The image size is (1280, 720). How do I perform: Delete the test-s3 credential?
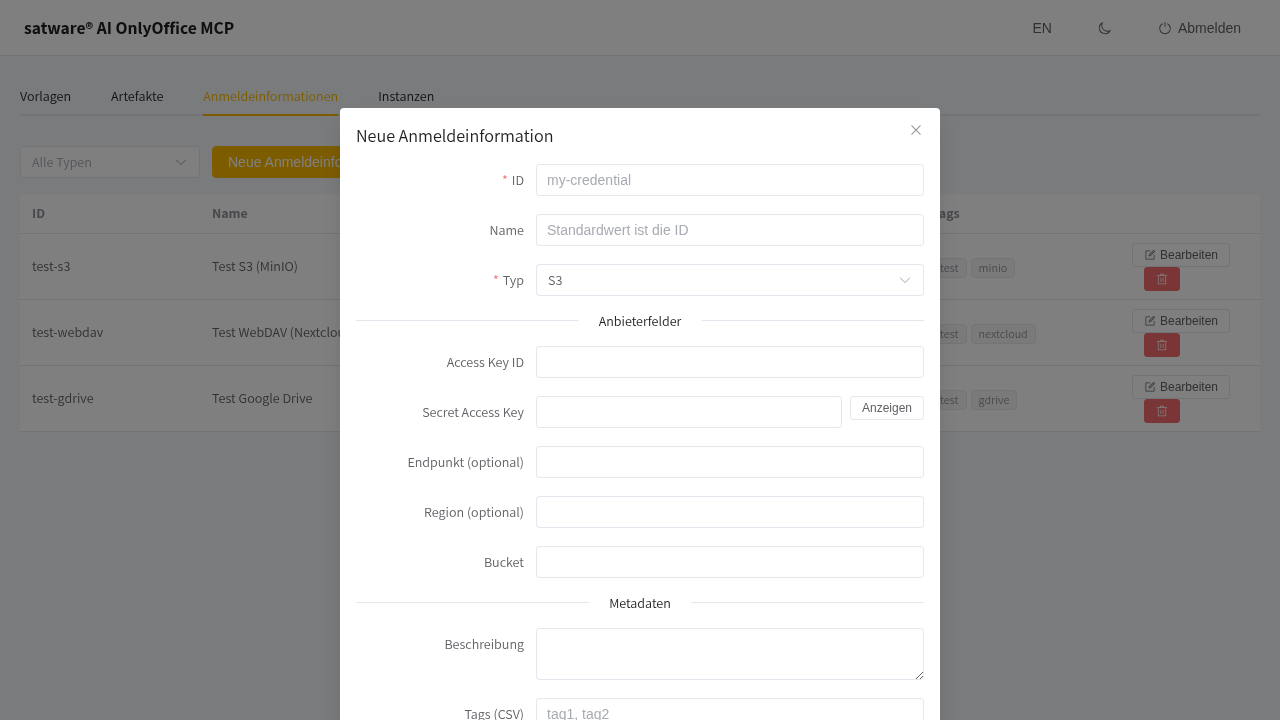click(1162, 279)
